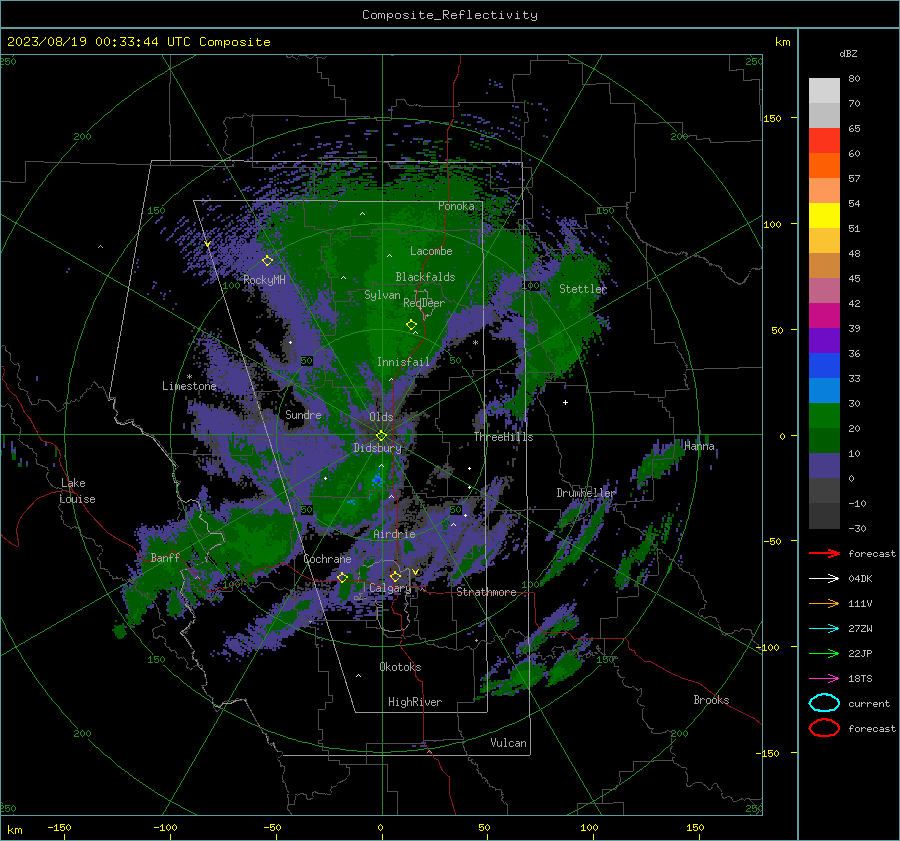Click the Drumheller city label
900x841 pixels.
pos(586,493)
